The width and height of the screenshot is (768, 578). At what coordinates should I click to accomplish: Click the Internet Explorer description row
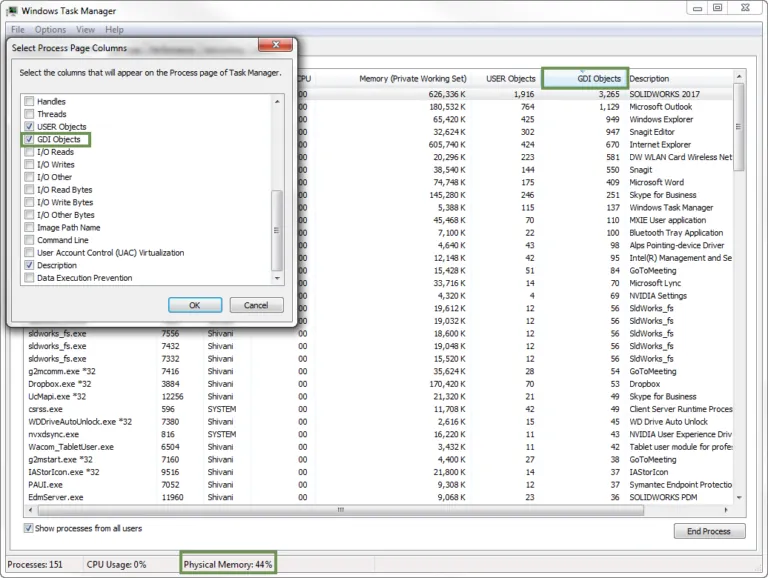pyautogui.click(x=660, y=144)
